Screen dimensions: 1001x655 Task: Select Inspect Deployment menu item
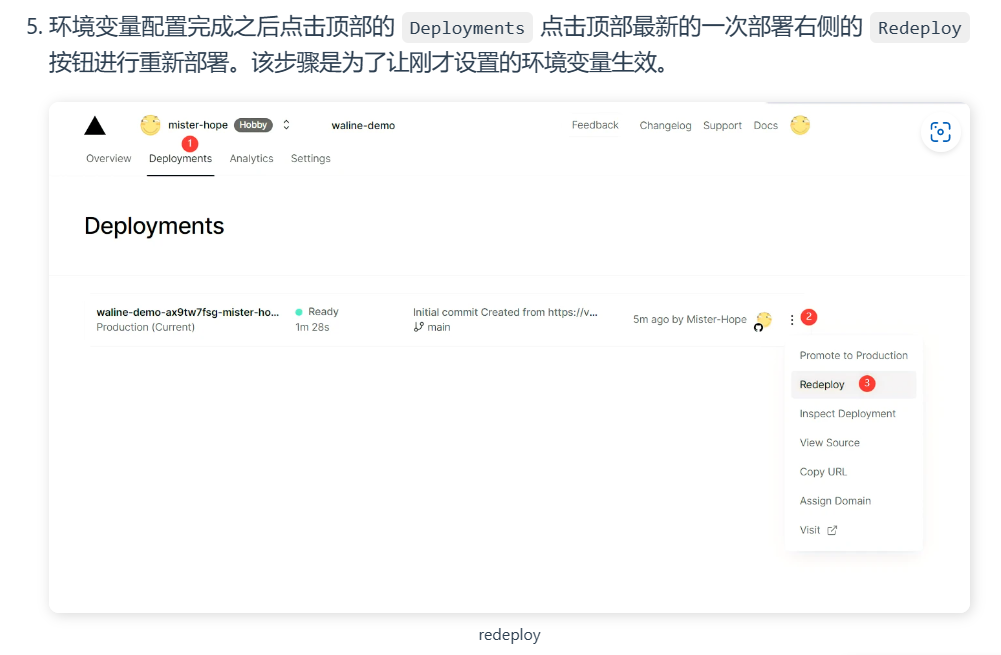click(854, 414)
